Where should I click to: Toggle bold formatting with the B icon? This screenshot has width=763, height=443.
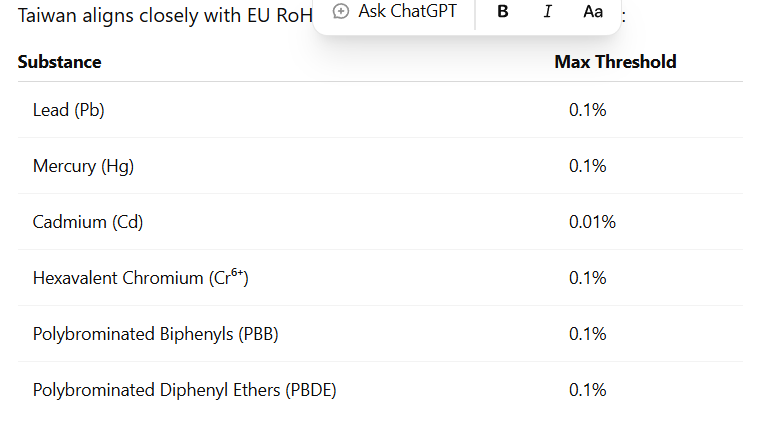coord(502,11)
